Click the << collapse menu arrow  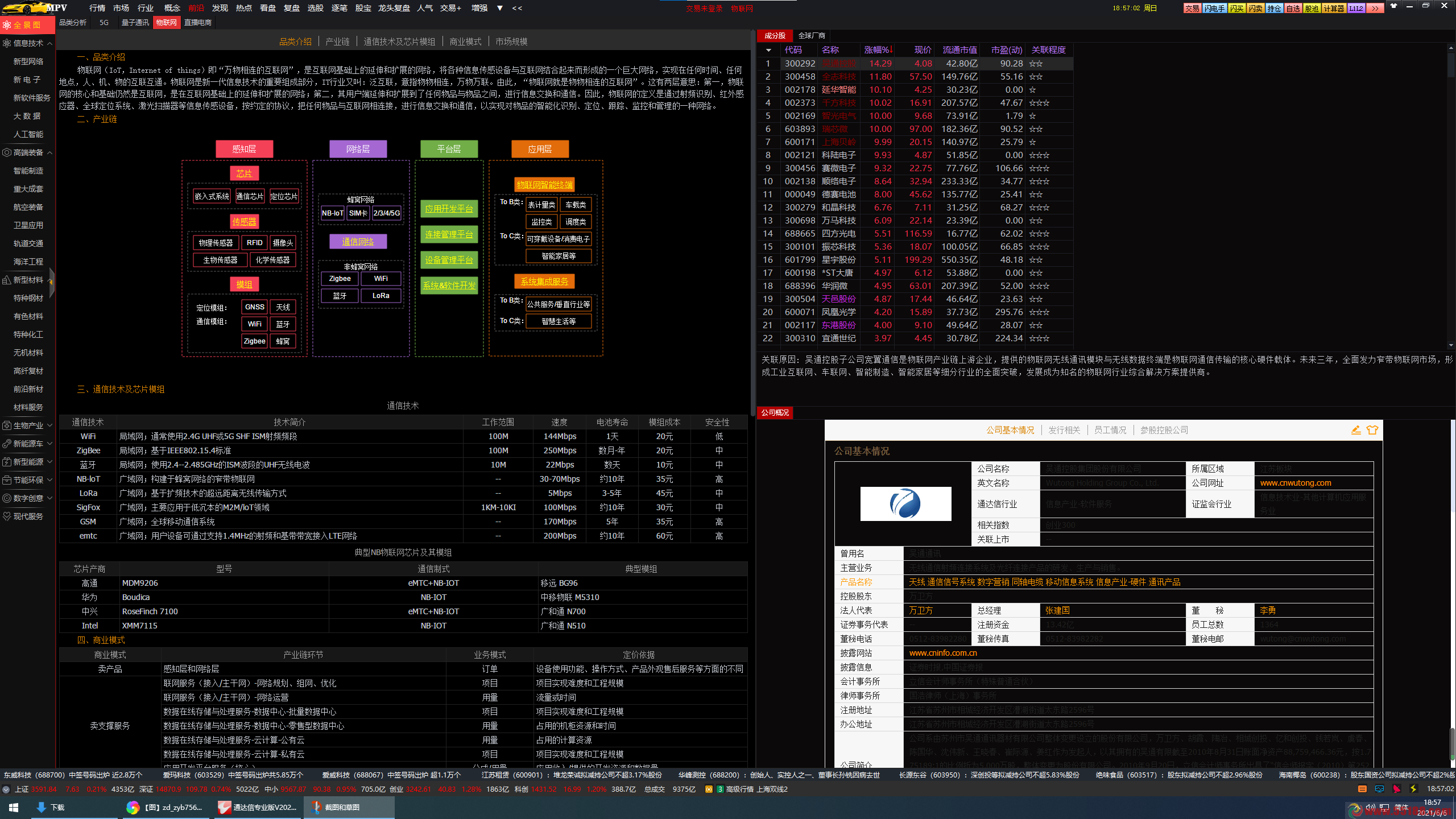(x=517, y=8)
